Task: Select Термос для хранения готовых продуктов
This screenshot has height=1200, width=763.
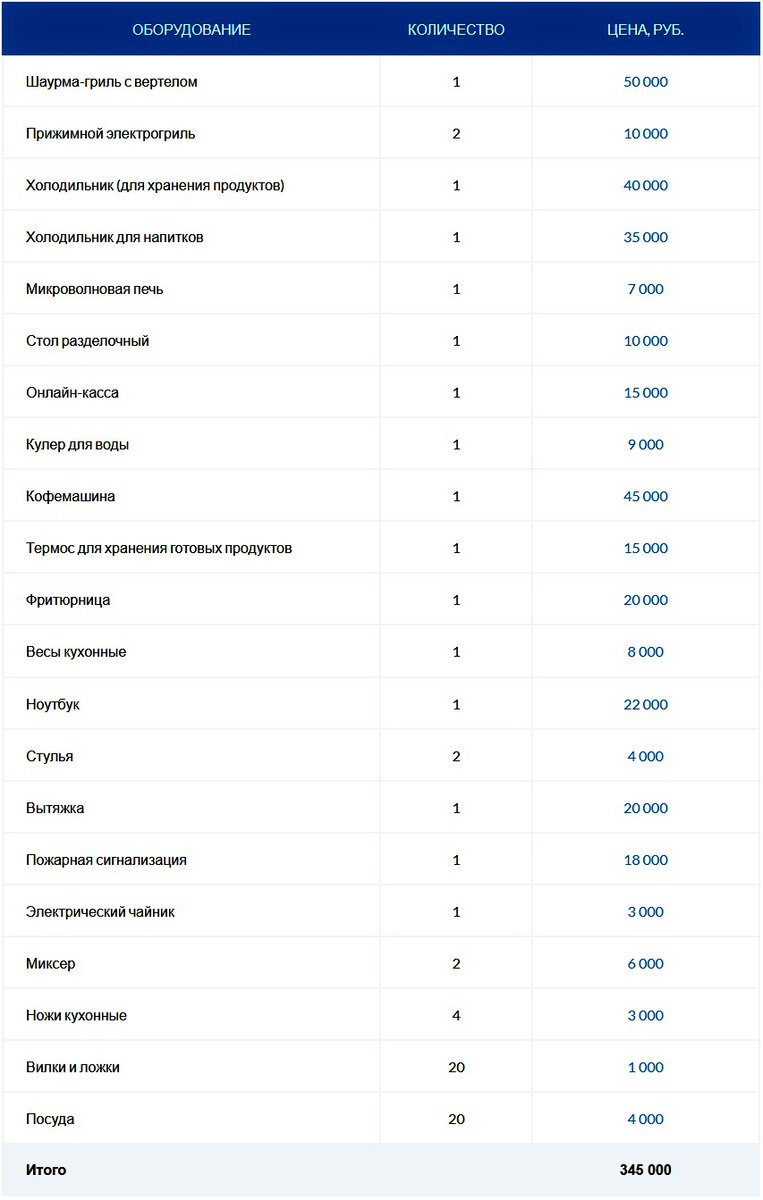Action: click(159, 549)
